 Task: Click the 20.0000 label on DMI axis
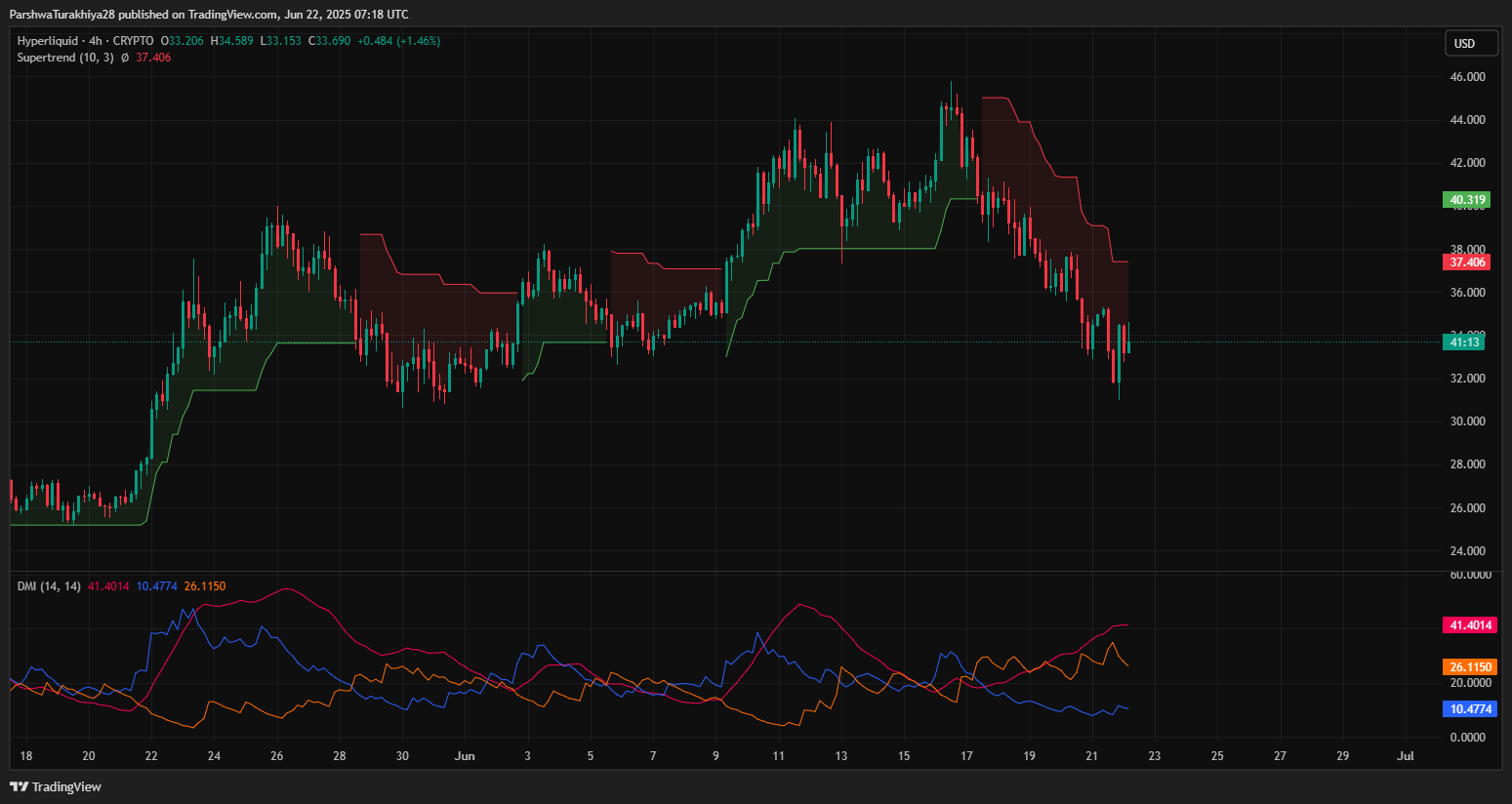tap(1470, 683)
